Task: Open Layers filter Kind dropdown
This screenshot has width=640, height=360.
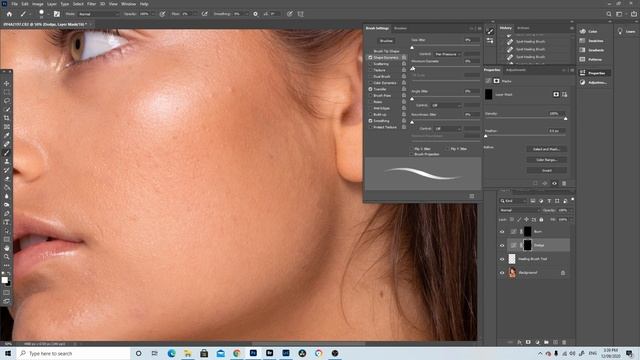Action: click(513, 201)
